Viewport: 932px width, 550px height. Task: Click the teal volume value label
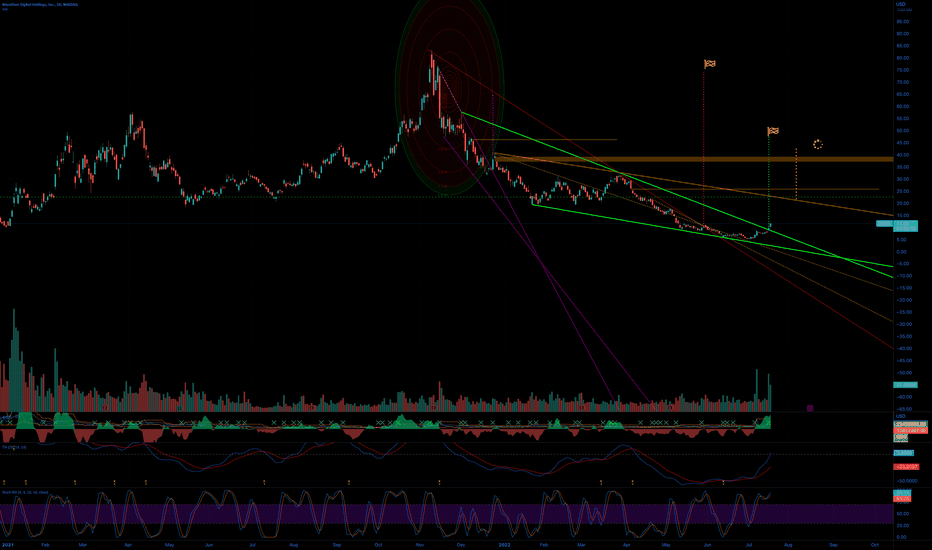(905, 385)
